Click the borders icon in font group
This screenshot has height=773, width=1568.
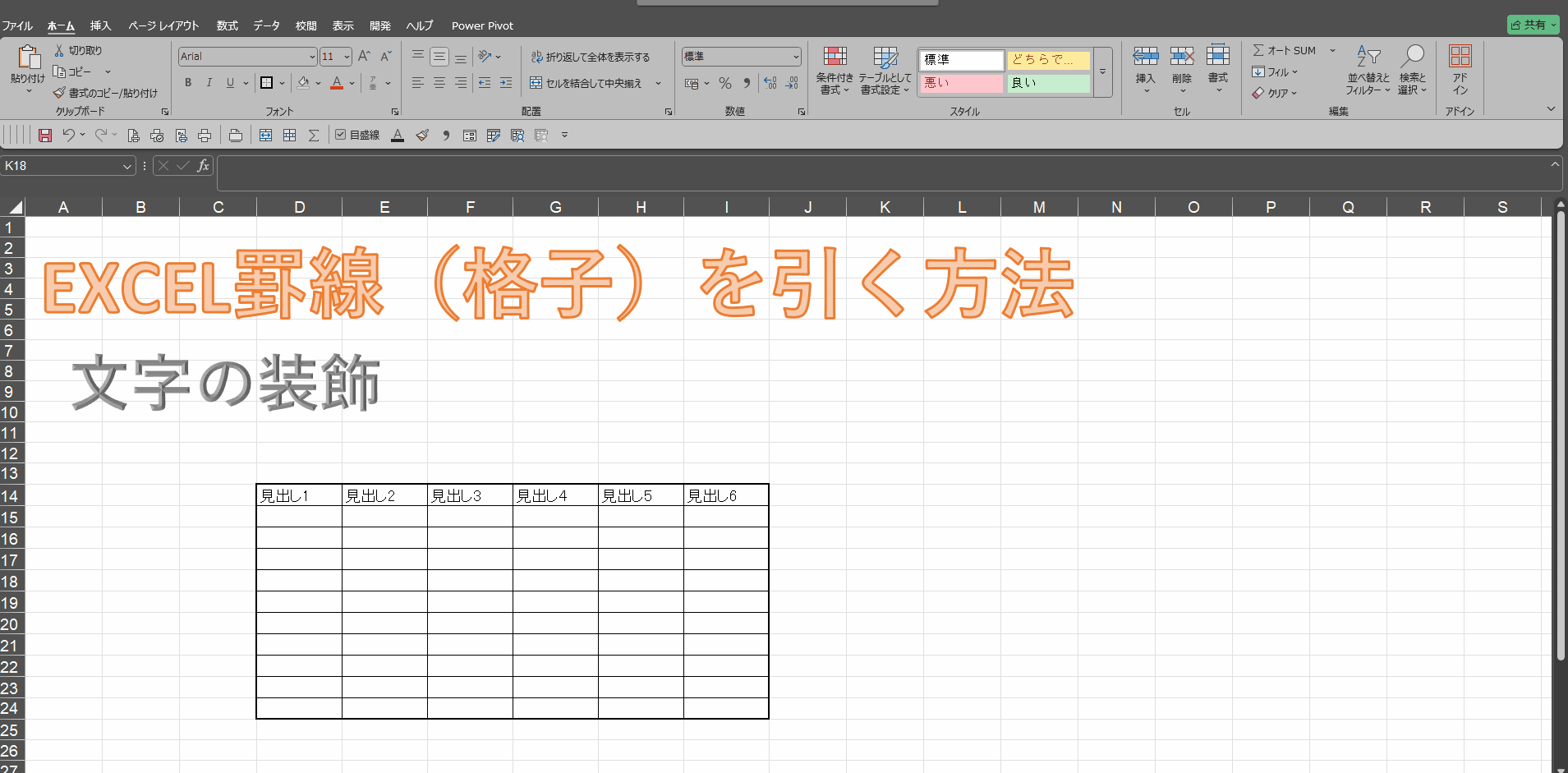(266, 83)
